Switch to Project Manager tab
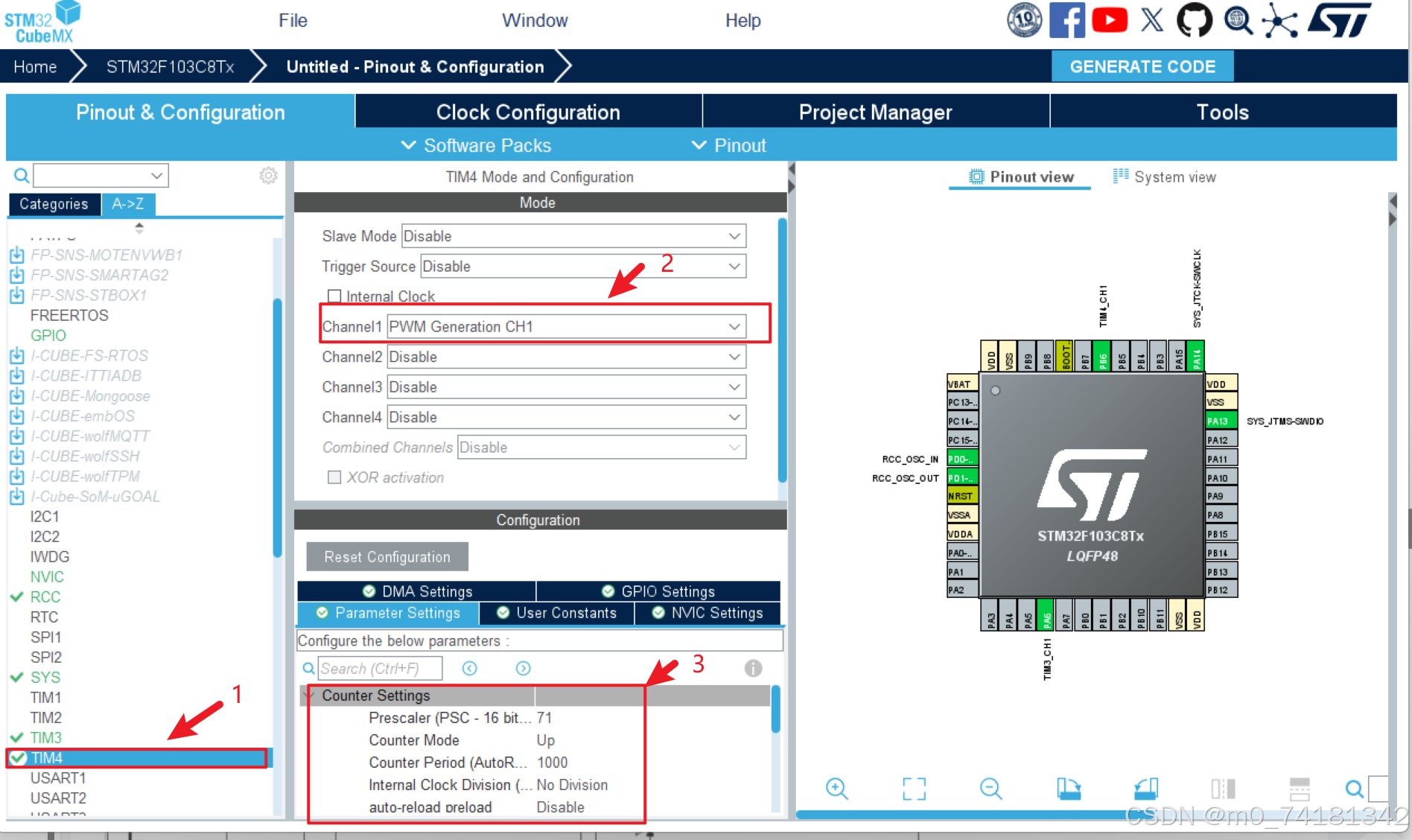Image resolution: width=1412 pixels, height=840 pixels. [876, 112]
